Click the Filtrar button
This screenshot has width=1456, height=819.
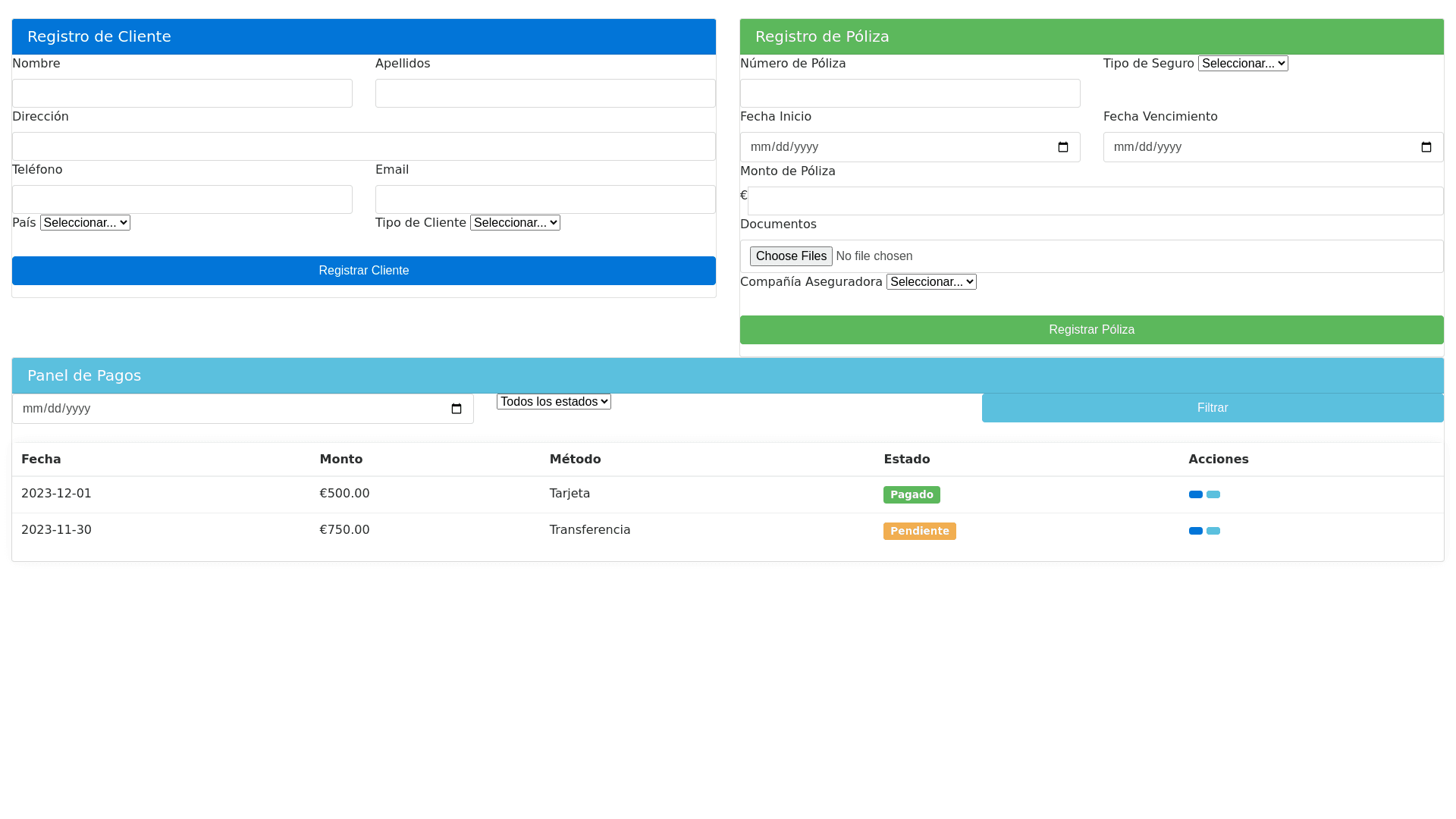(x=1213, y=408)
